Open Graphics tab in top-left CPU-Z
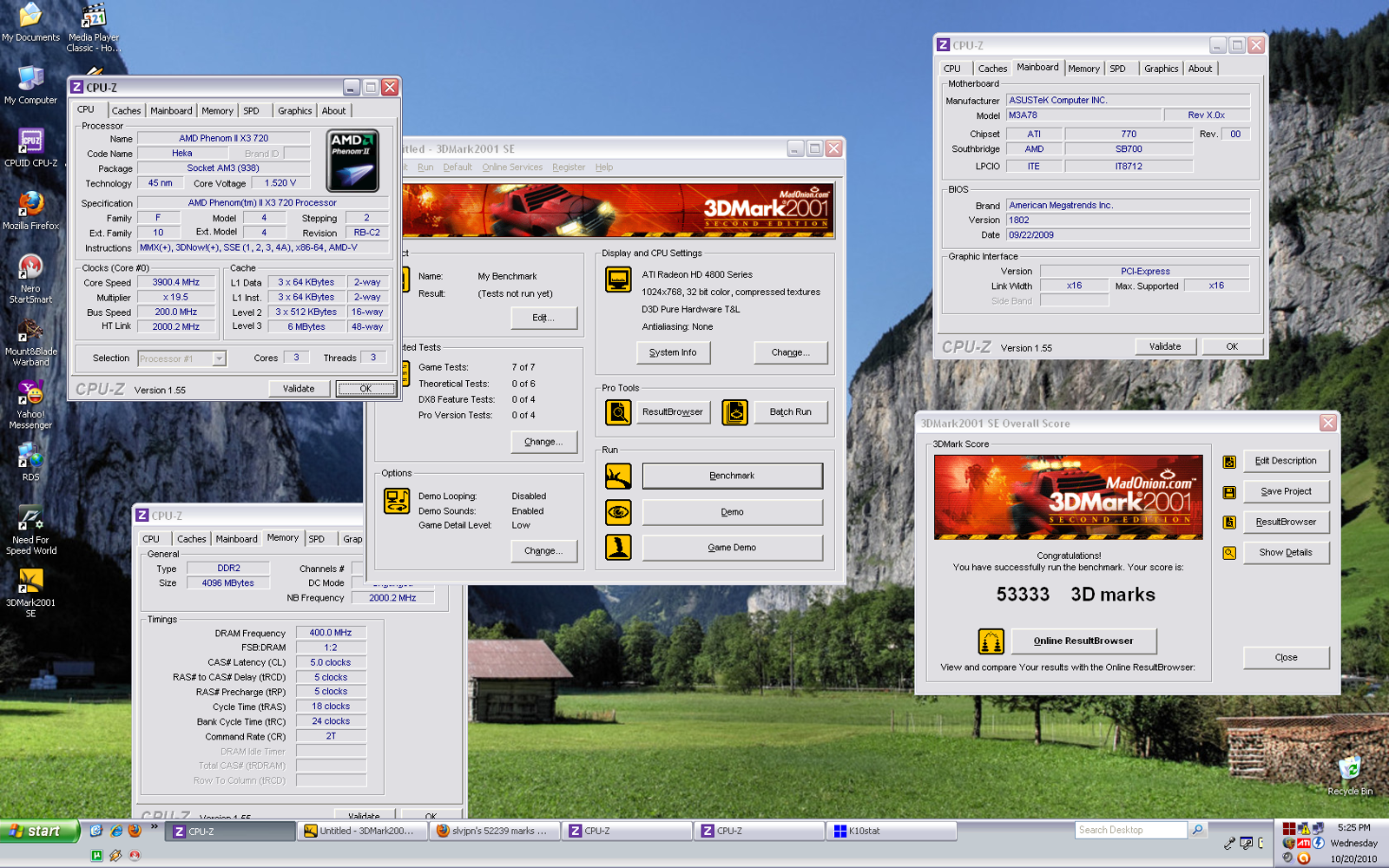This screenshot has height=868, width=1389. pyautogui.click(x=294, y=110)
